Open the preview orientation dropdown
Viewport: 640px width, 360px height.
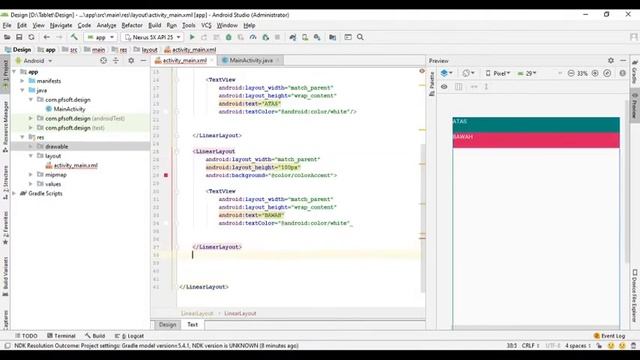[x=469, y=73]
